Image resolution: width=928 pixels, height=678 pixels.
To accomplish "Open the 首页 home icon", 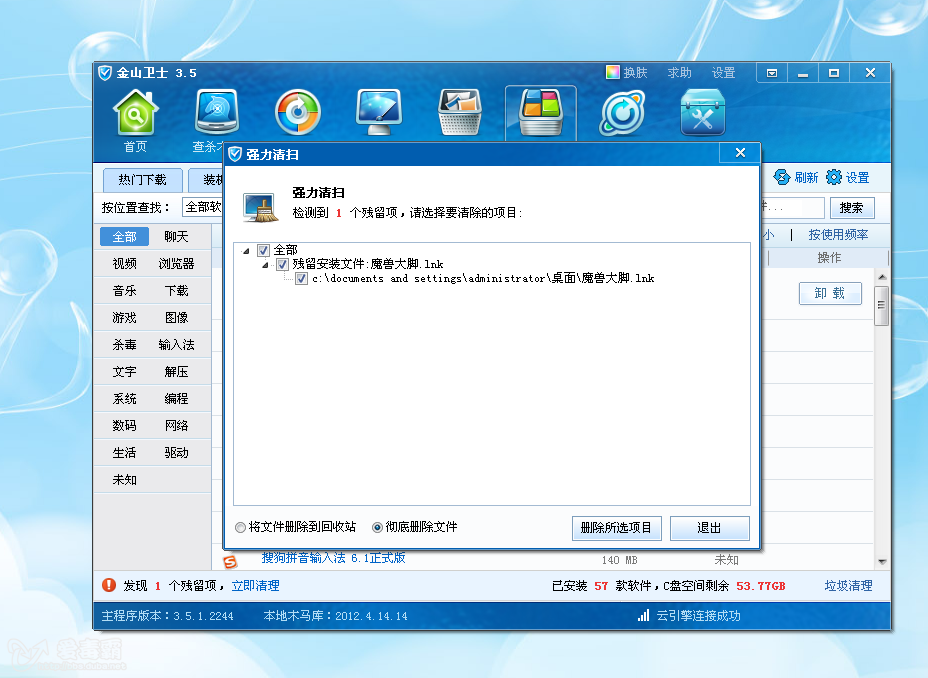I will [136, 112].
